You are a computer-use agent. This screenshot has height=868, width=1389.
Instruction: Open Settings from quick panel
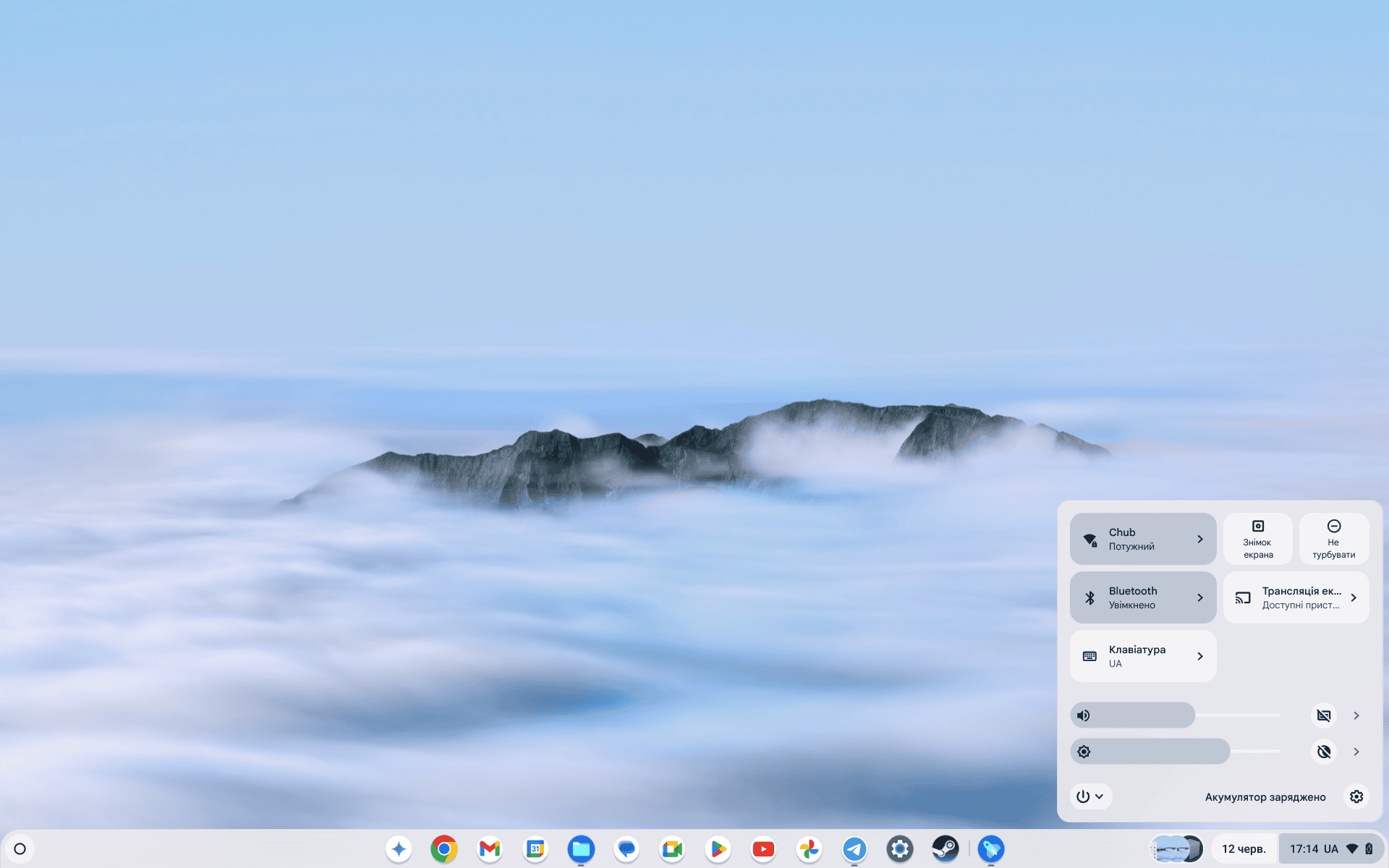[x=1356, y=797]
